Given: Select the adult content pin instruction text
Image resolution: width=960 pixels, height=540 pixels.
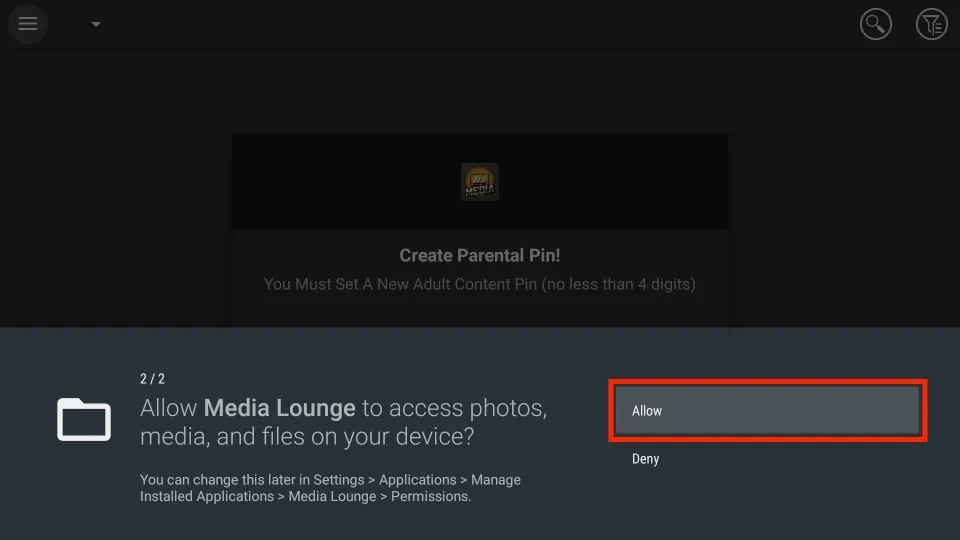Looking at the screenshot, I should pyautogui.click(x=479, y=284).
